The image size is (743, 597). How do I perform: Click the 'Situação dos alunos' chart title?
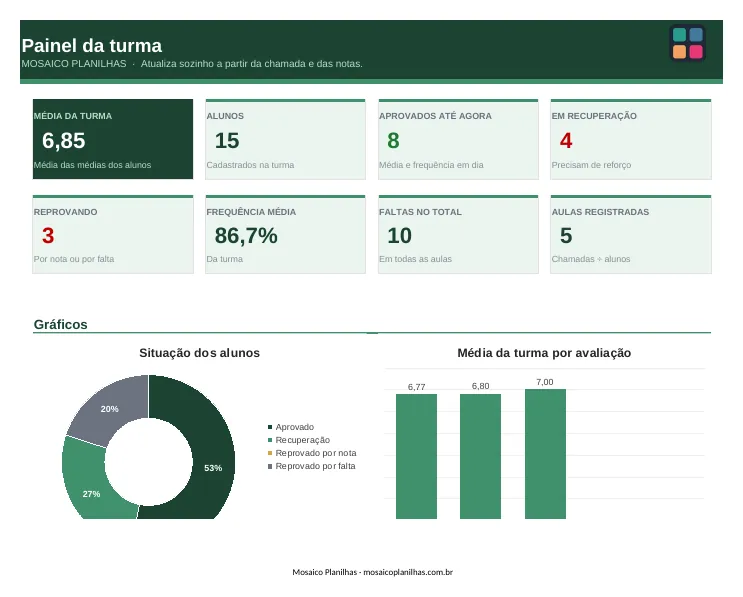[x=199, y=353]
